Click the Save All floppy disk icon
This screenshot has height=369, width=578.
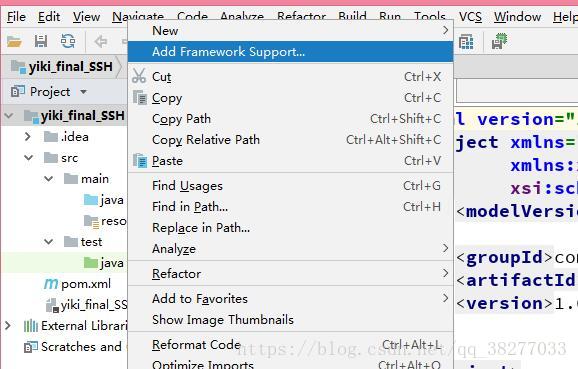pos(41,41)
